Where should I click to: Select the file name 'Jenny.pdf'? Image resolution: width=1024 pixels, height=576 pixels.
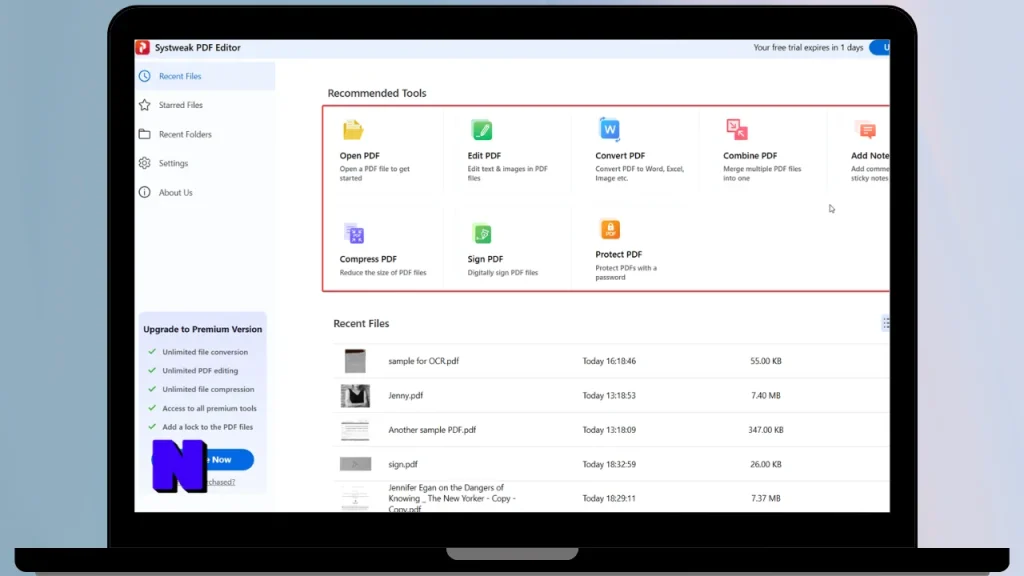pyautogui.click(x=406, y=395)
